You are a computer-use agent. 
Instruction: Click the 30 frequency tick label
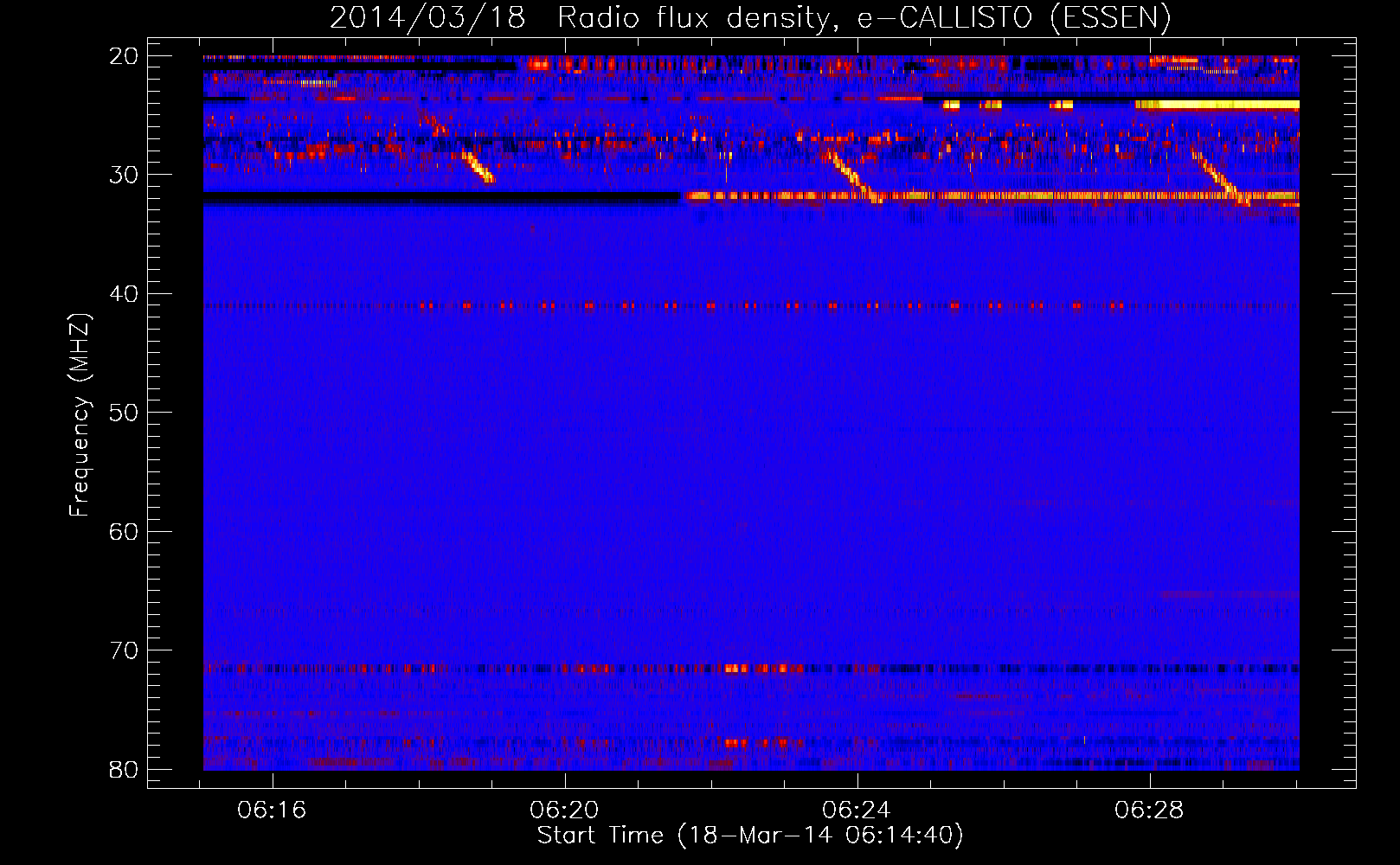(x=124, y=175)
